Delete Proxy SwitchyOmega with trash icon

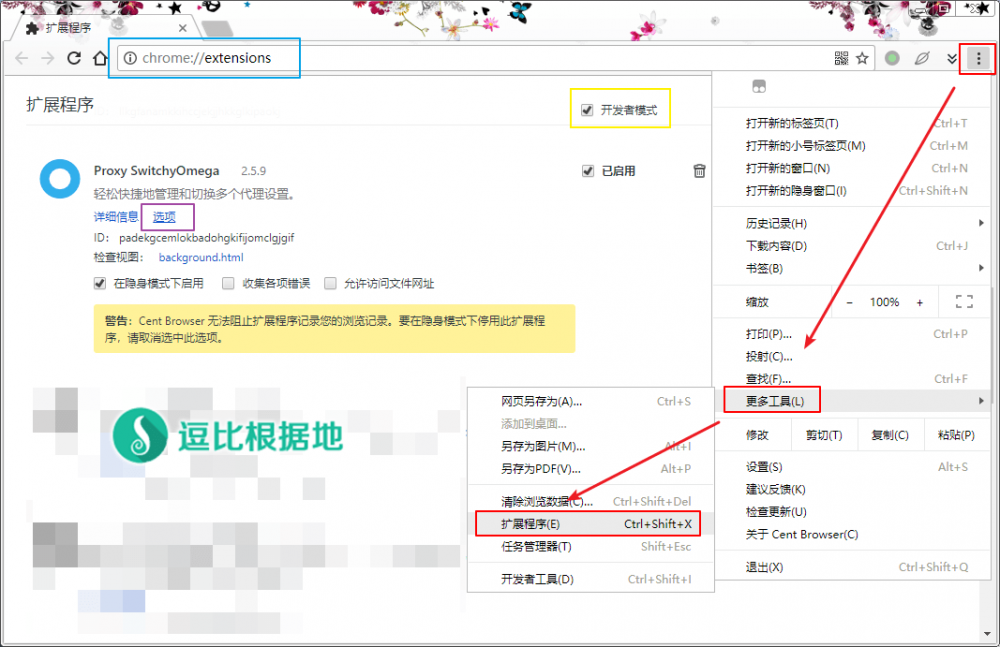pyautogui.click(x=699, y=171)
